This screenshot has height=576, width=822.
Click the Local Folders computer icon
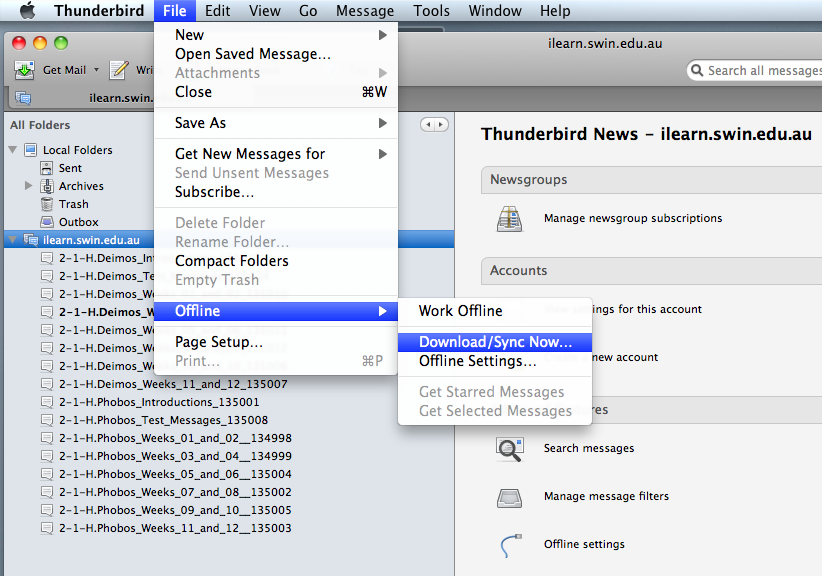(x=31, y=150)
